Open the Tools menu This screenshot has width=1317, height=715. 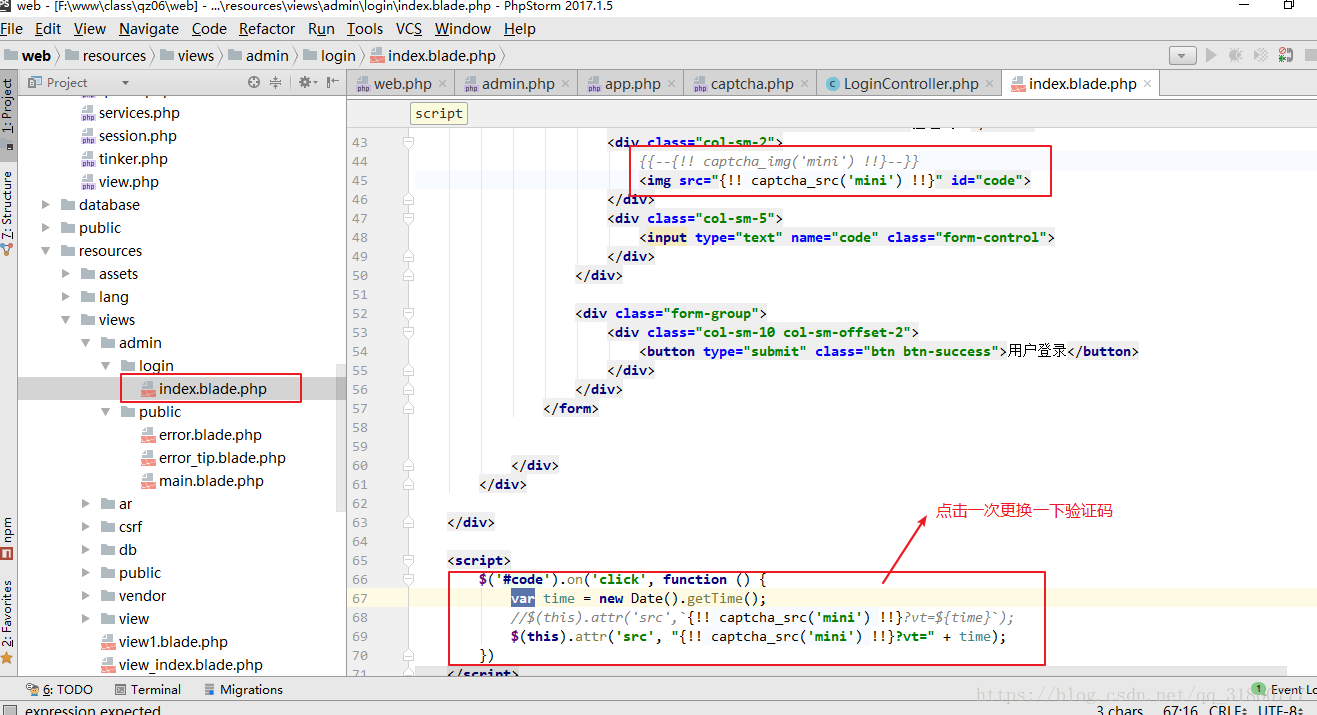click(365, 29)
